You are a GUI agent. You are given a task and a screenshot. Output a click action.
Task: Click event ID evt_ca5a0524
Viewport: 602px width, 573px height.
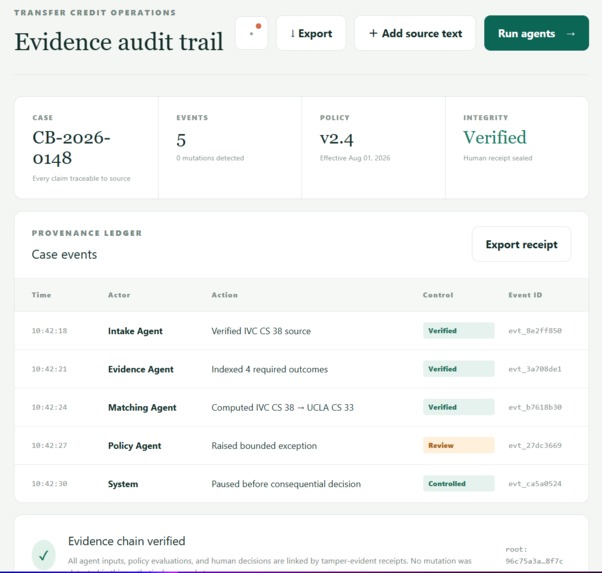535,484
